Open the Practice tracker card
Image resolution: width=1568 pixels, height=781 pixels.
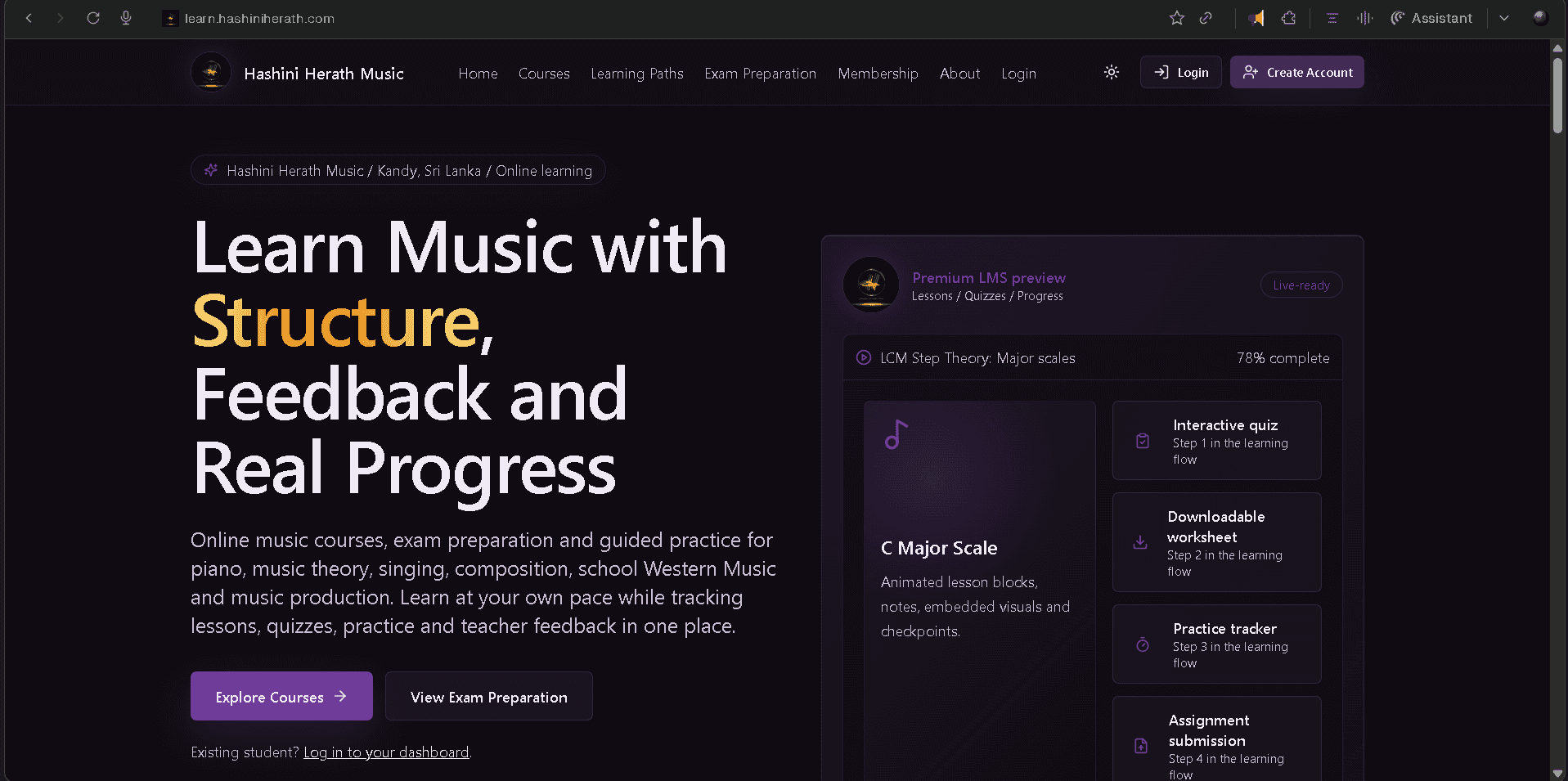[1216, 644]
